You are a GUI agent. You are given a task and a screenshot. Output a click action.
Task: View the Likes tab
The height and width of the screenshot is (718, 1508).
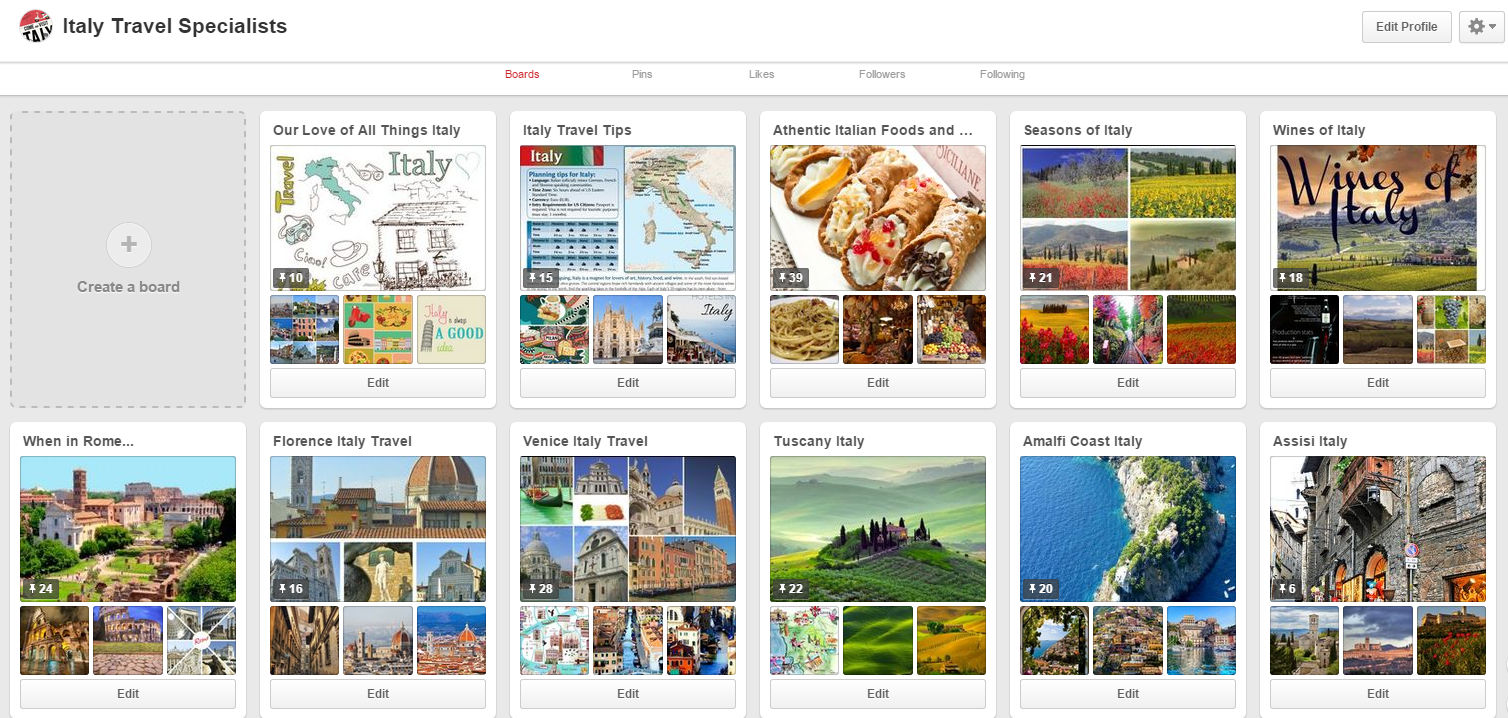[761, 73]
